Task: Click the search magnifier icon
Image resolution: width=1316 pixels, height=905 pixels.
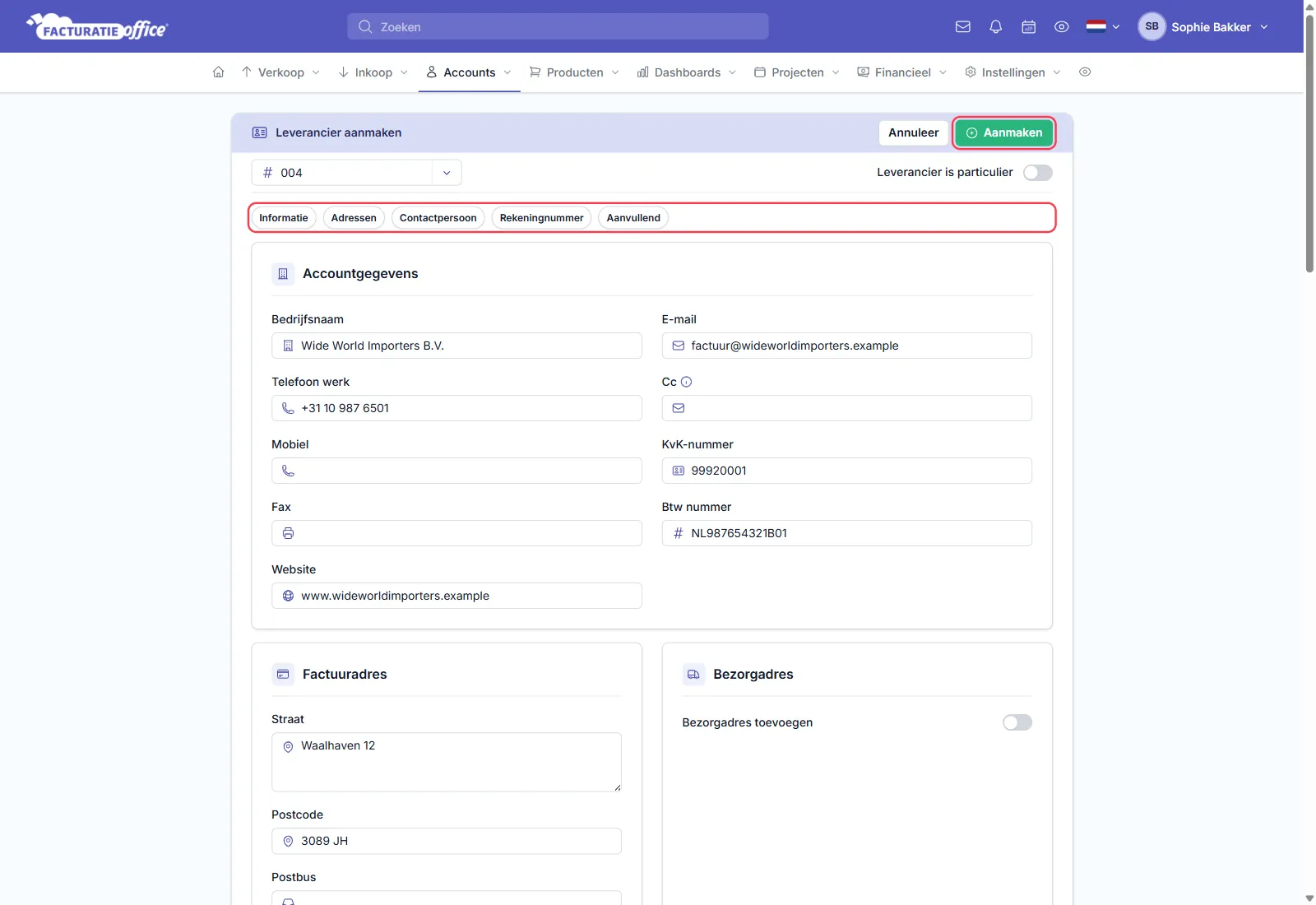Action: point(365,26)
